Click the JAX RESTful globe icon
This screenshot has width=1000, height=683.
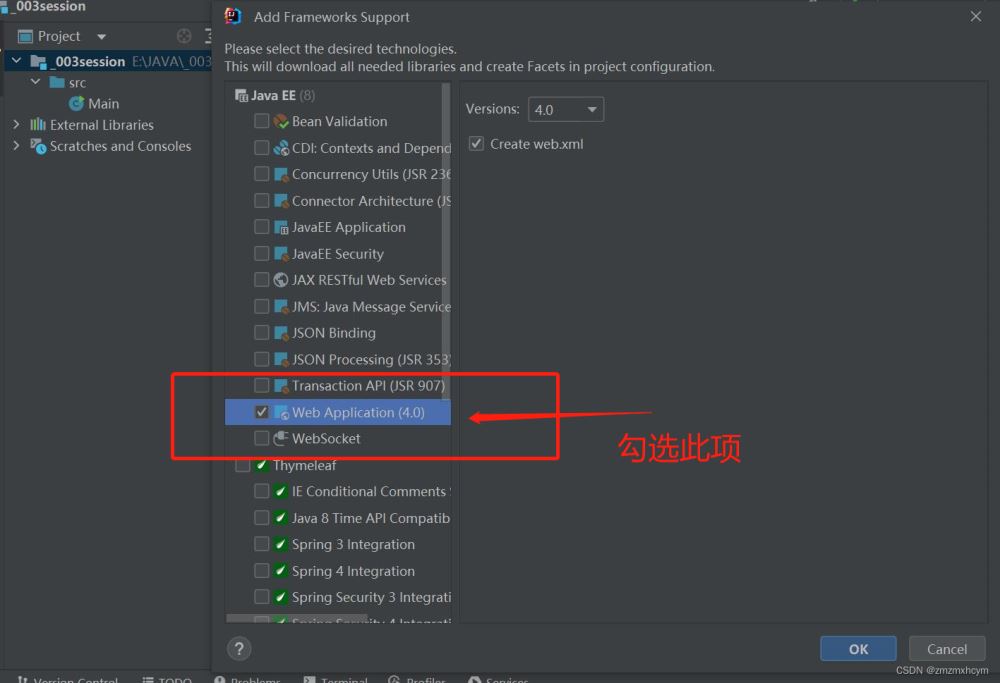coord(281,280)
